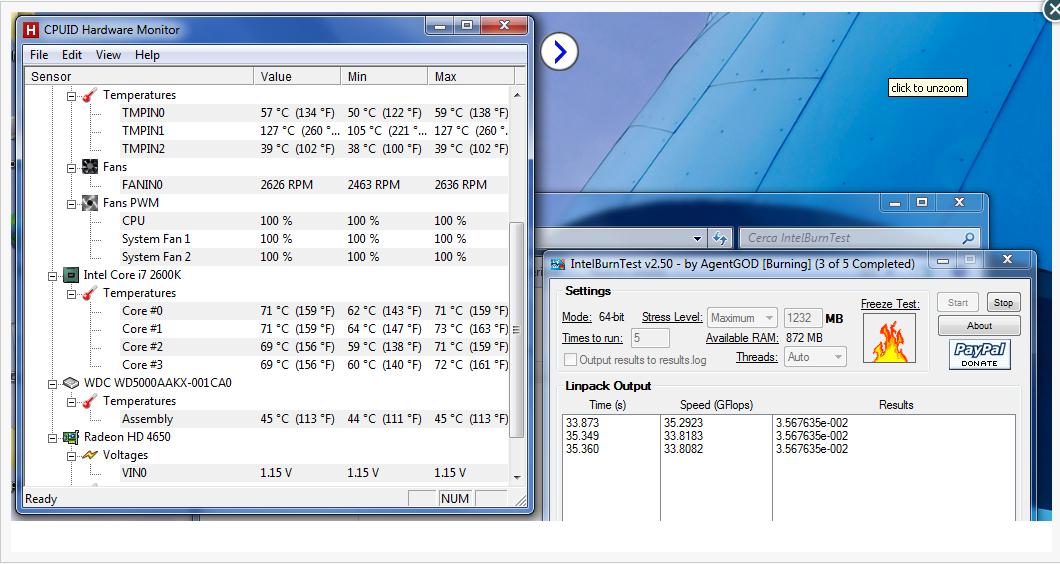Click the CPUID Hardware Monitor title bar icon
Screen dimensions: 1060x564
pyautogui.click(x=31, y=30)
